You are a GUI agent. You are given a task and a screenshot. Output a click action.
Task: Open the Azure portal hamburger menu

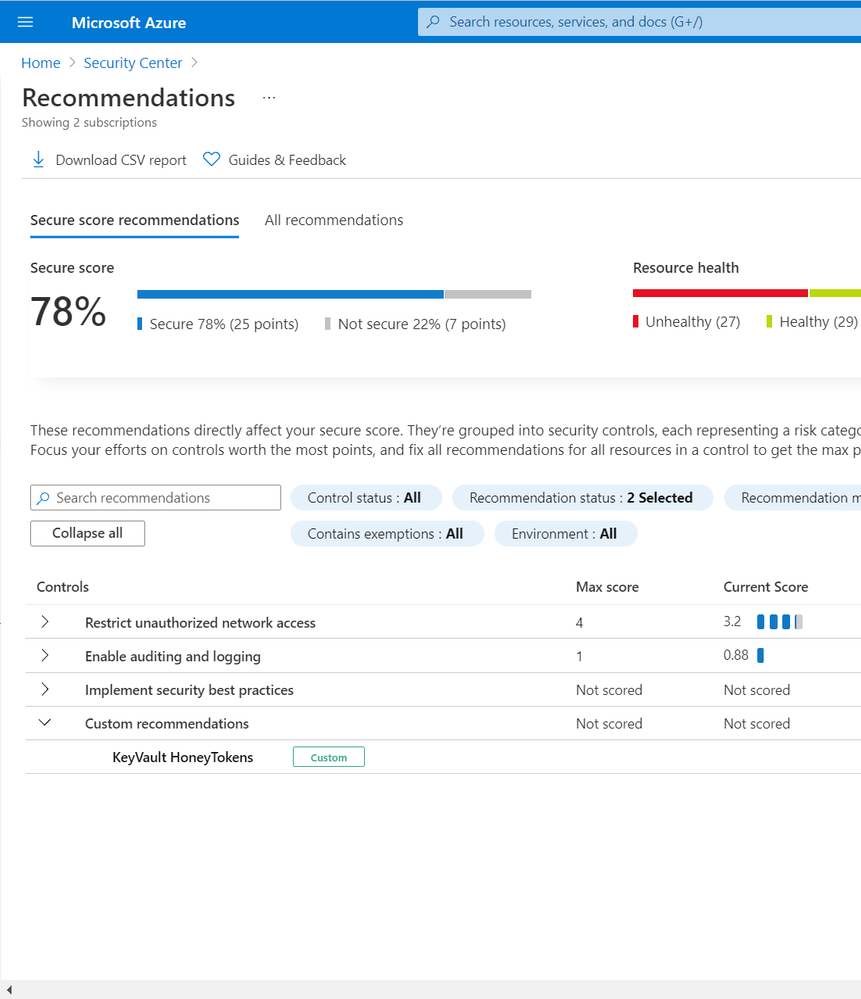click(x=26, y=22)
